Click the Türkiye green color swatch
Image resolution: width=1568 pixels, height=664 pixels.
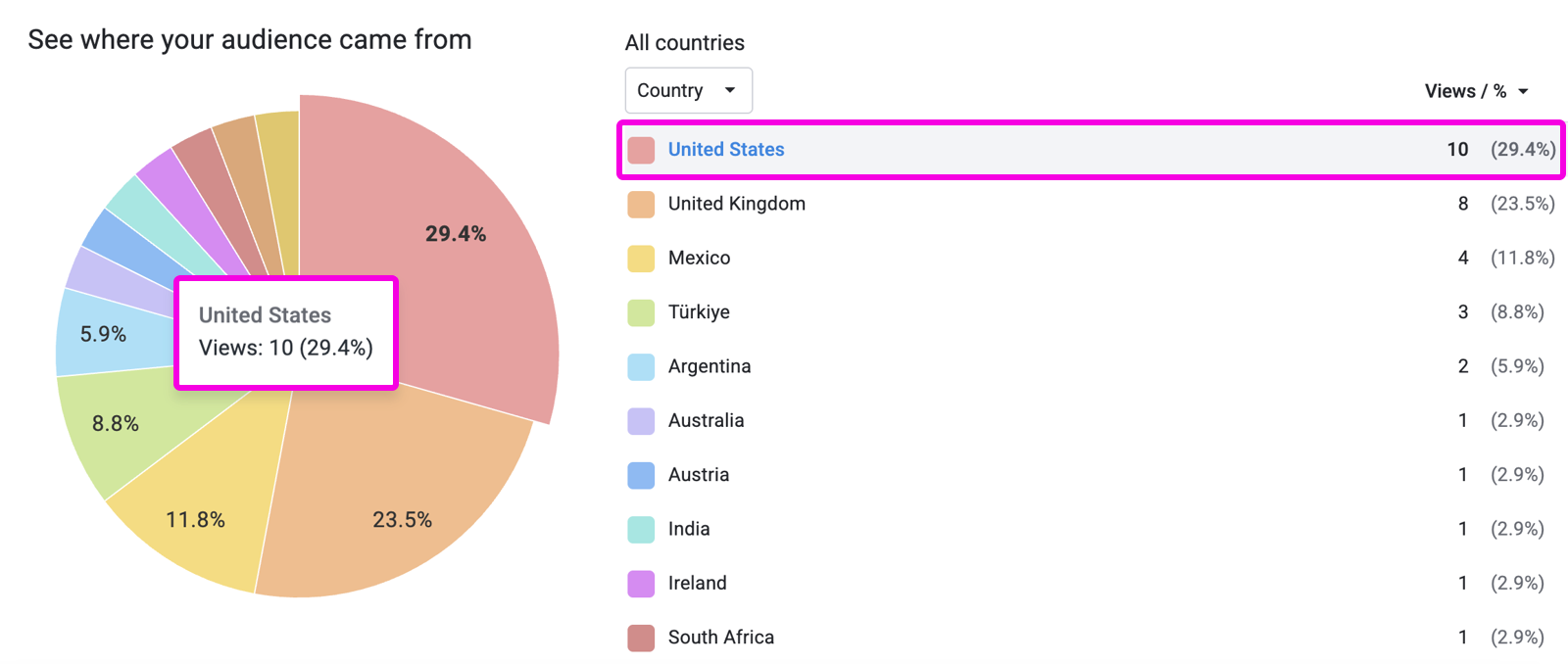pyautogui.click(x=641, y=312)
